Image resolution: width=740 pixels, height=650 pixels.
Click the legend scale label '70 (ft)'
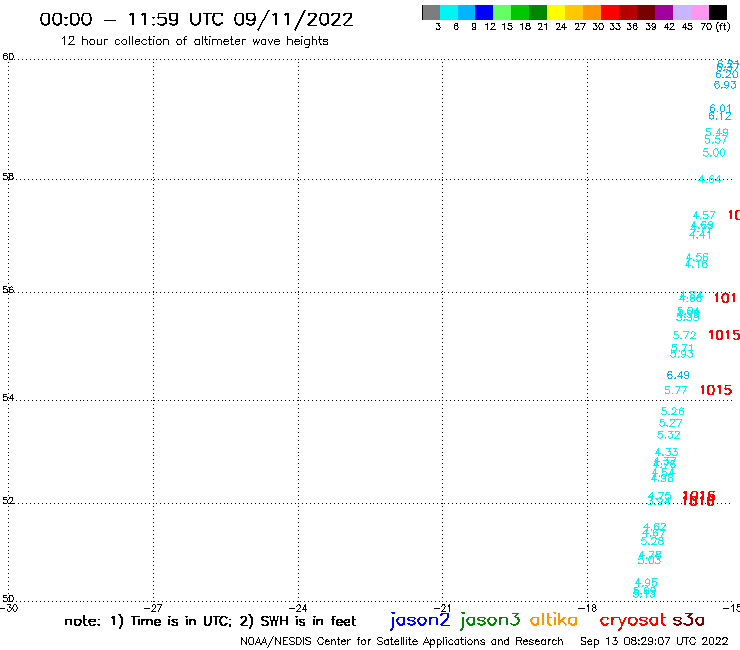(x=715, y=27)
